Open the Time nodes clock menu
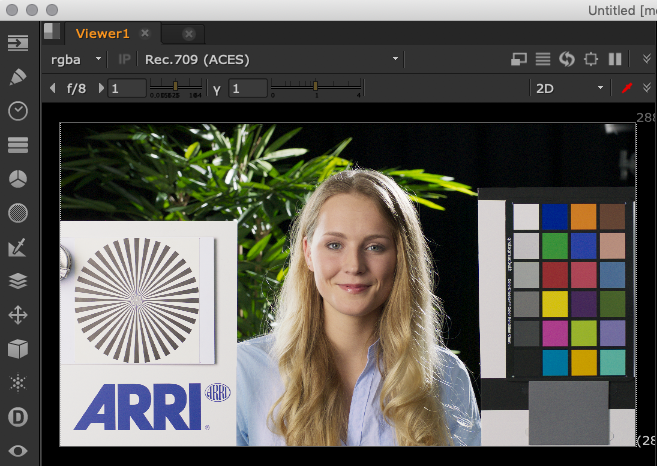The image size is (657, 466). [18, 111]
